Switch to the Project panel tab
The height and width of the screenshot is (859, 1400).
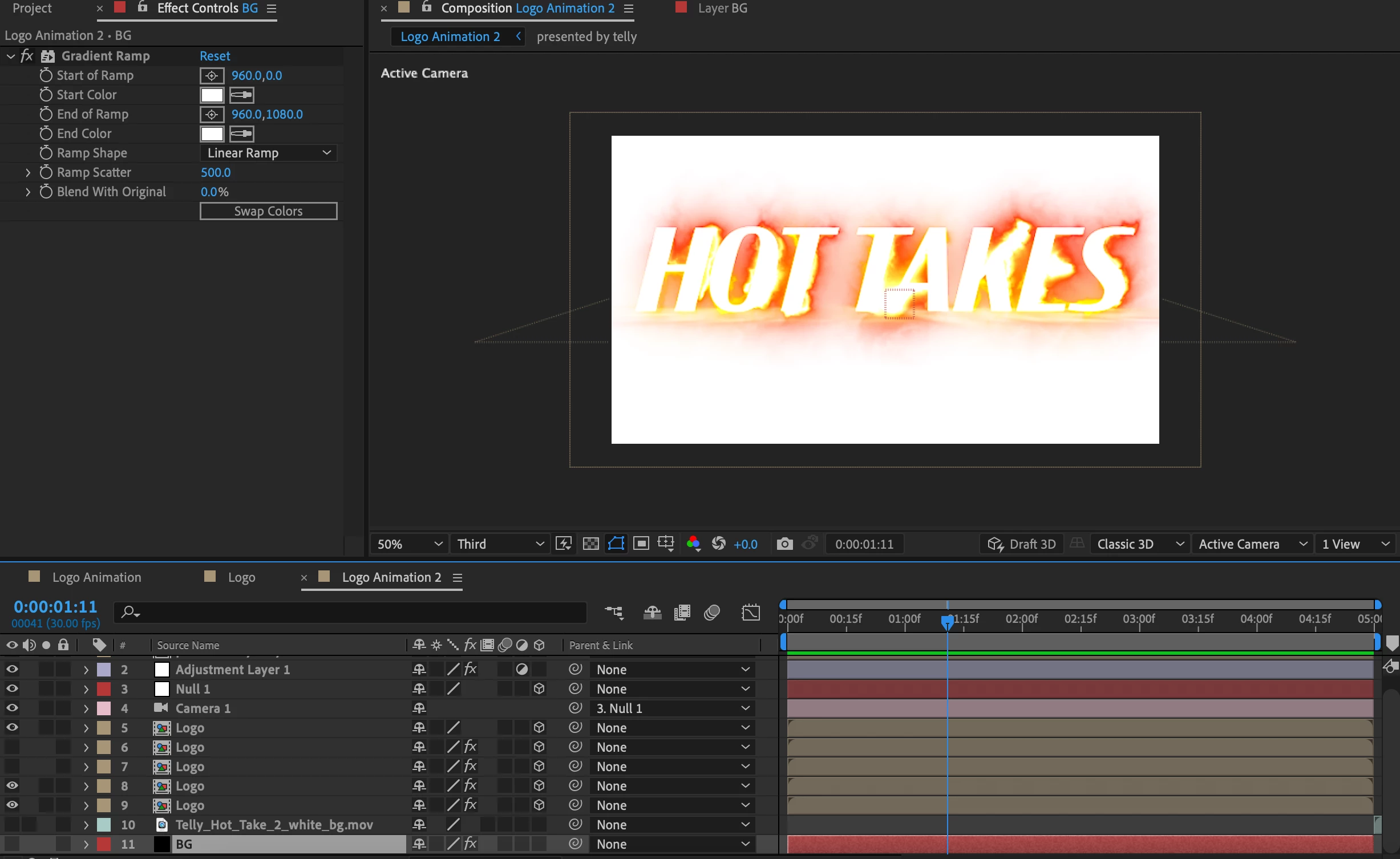click(x=32, y=8)
